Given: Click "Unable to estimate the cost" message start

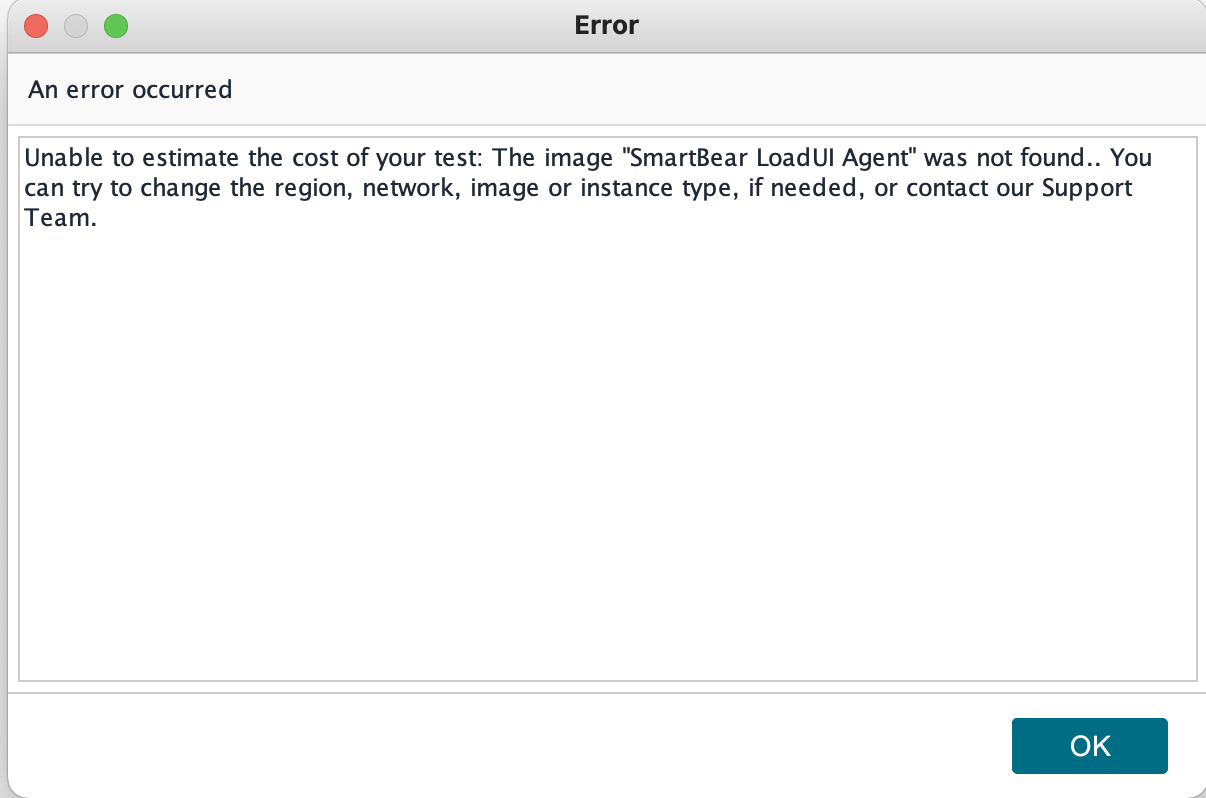Looking at the screenshot, I should pos(130,158).
